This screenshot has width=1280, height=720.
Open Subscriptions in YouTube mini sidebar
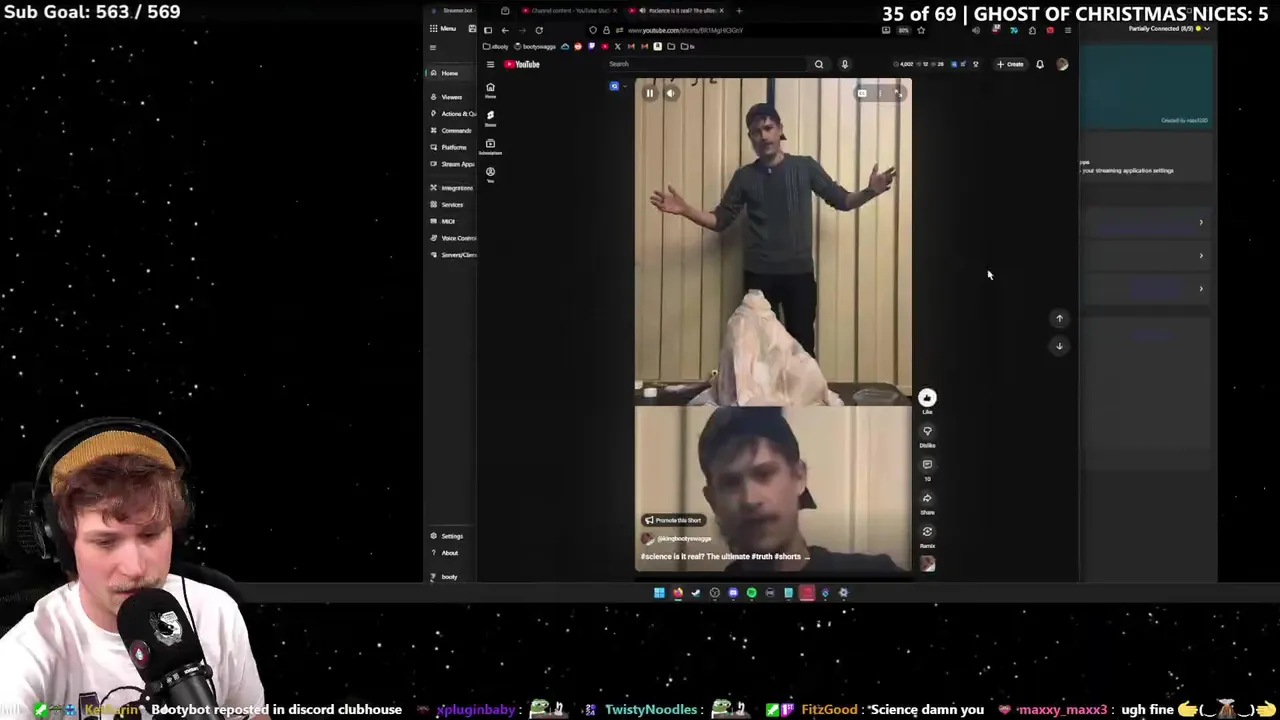pos(490,146)
